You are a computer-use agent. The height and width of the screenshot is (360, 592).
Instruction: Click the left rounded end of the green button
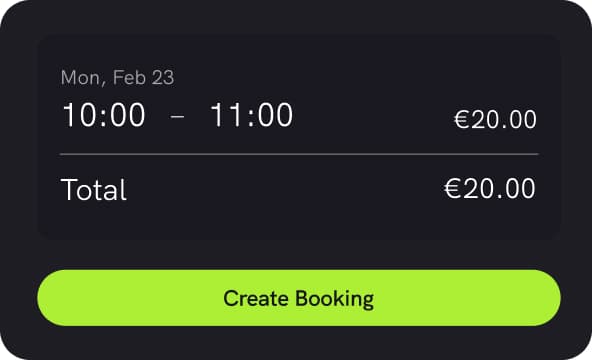coord(57,298)
